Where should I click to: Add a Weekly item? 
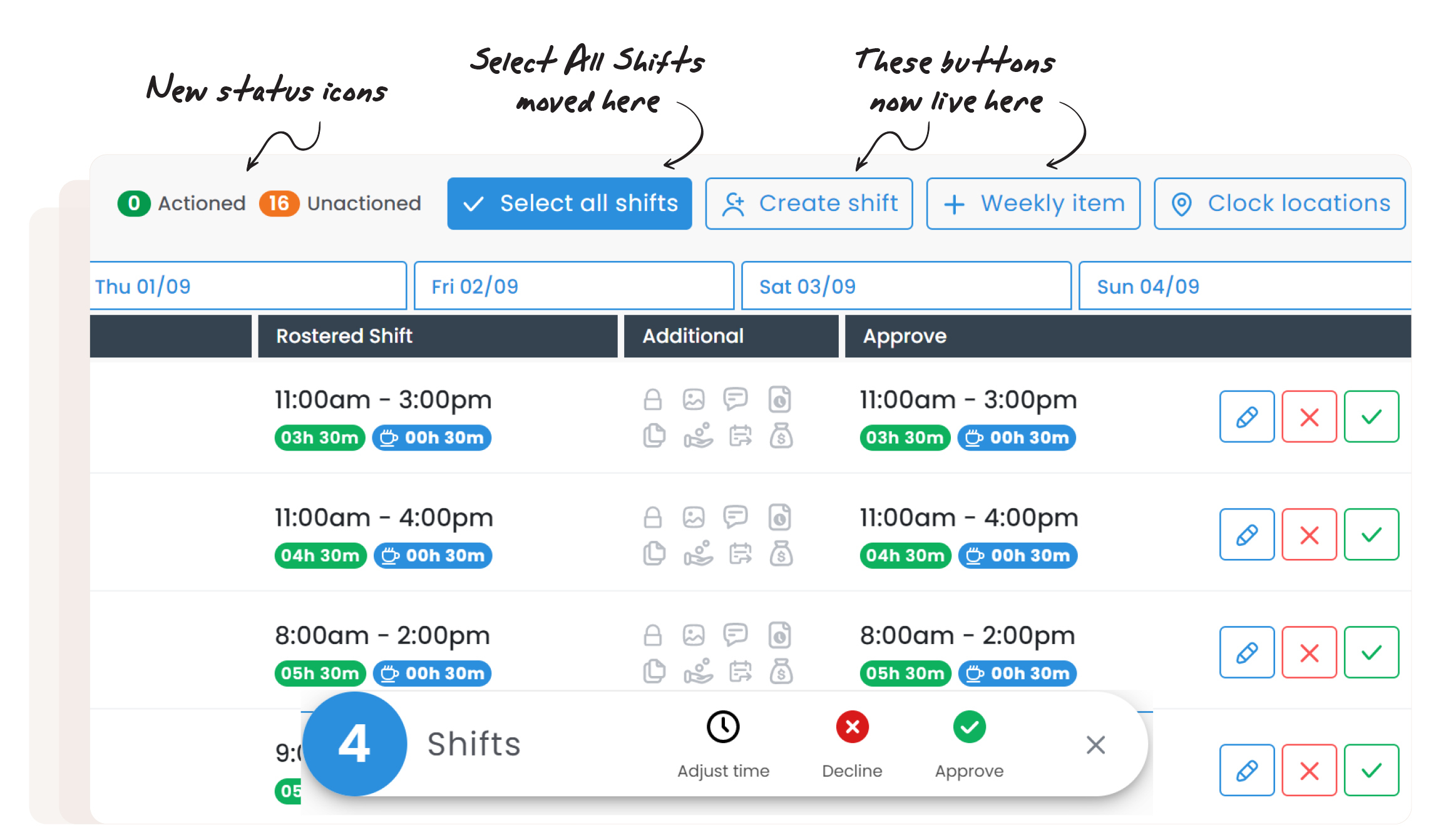(1033, 203)
